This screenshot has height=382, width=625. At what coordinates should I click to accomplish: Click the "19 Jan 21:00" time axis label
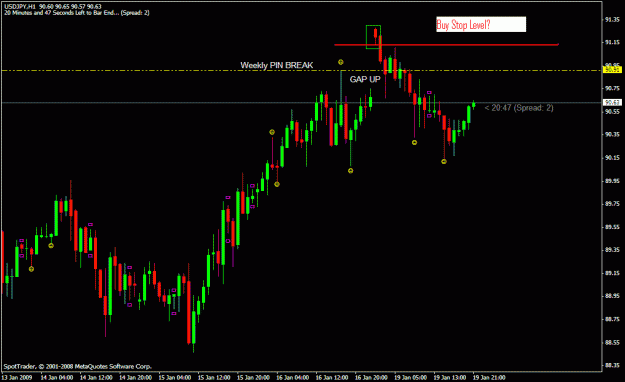click(x=489, y=377)
